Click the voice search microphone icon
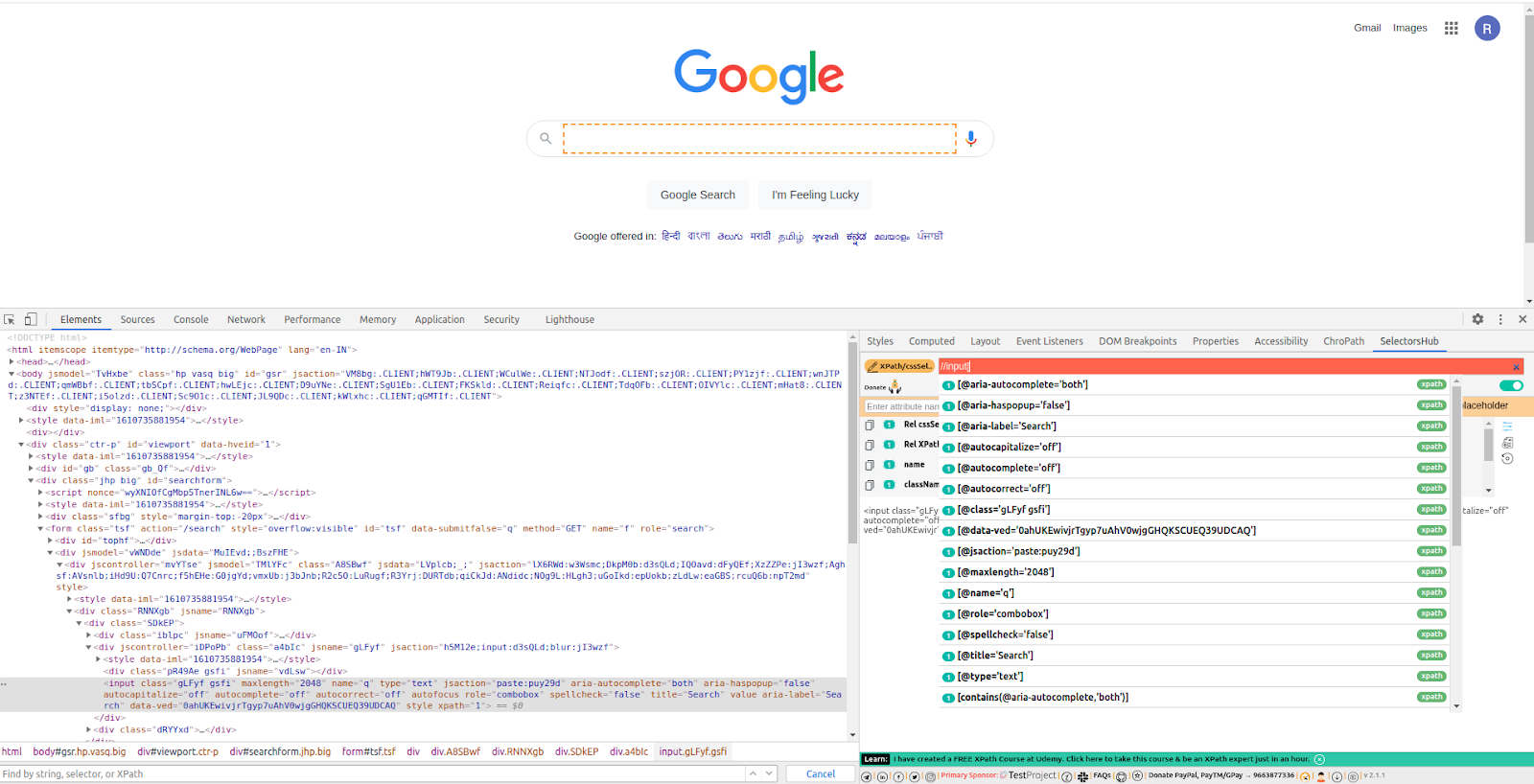This screenshot has height=784, width=1534. coord(971,139)
